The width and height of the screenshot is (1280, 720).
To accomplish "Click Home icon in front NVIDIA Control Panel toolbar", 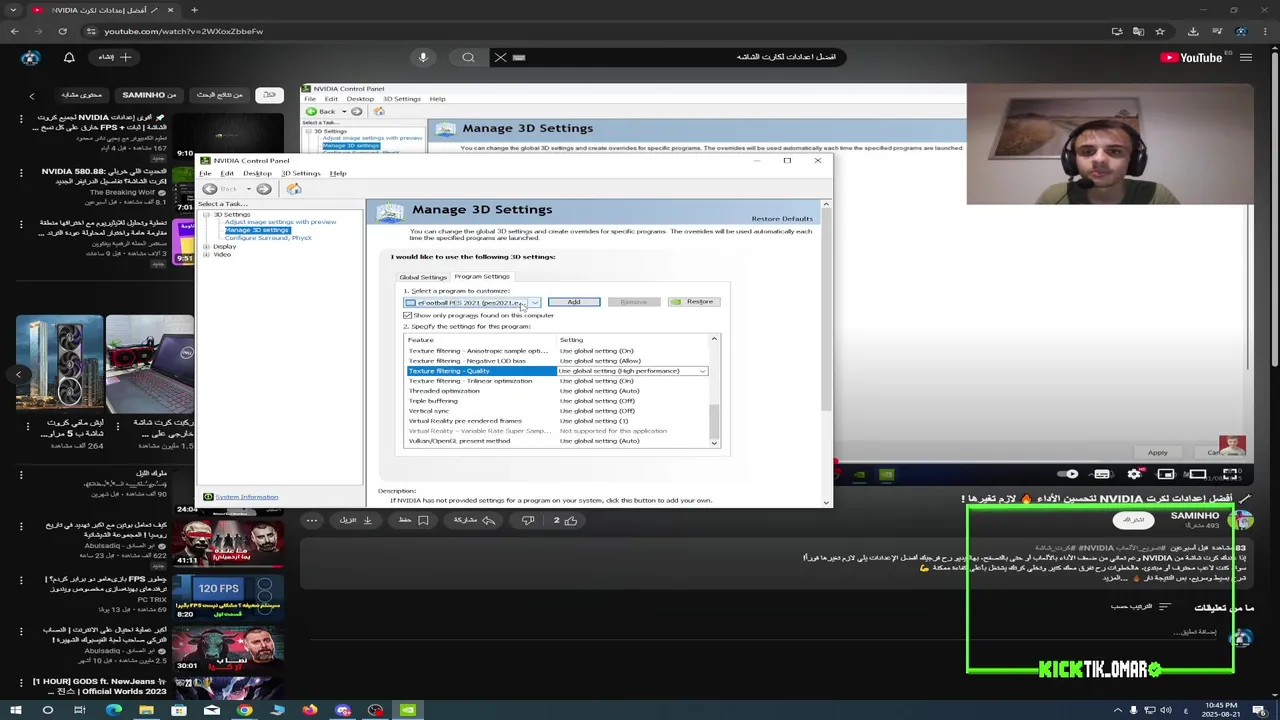I will (x=294, y=189).
